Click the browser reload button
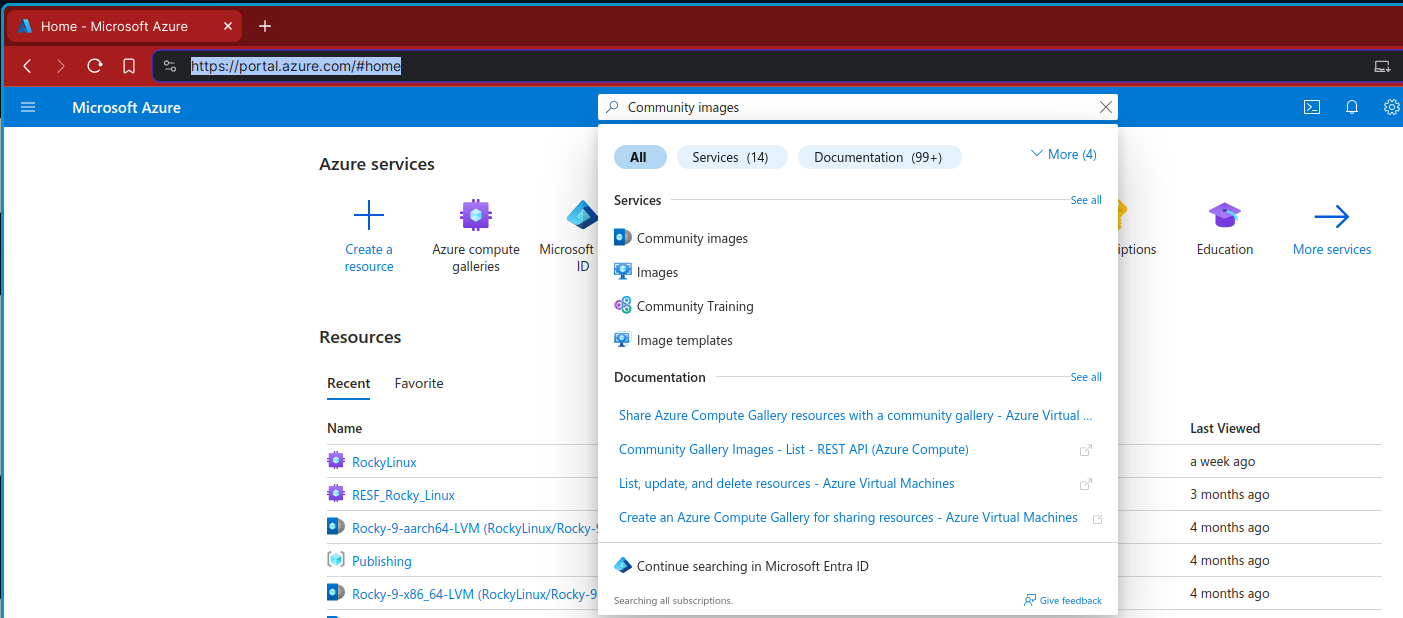 (x=95, y=66)
